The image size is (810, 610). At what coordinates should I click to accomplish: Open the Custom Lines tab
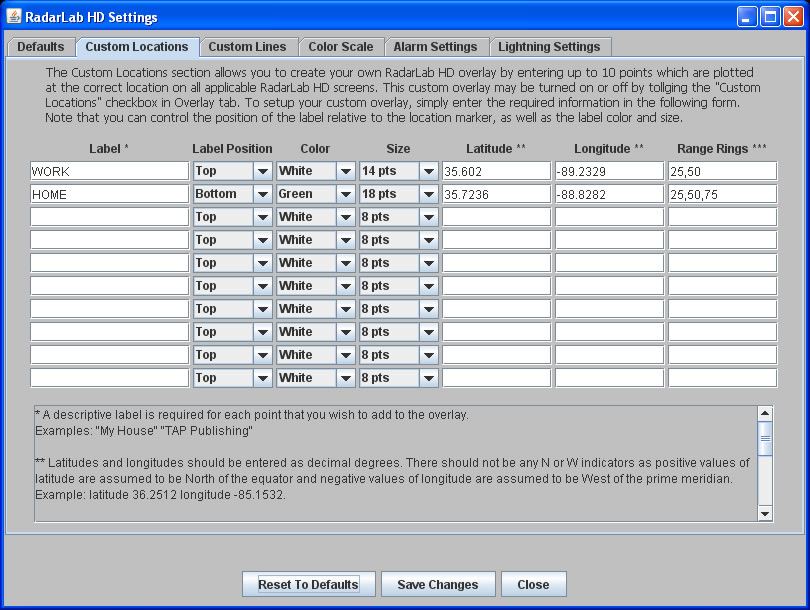247,47
